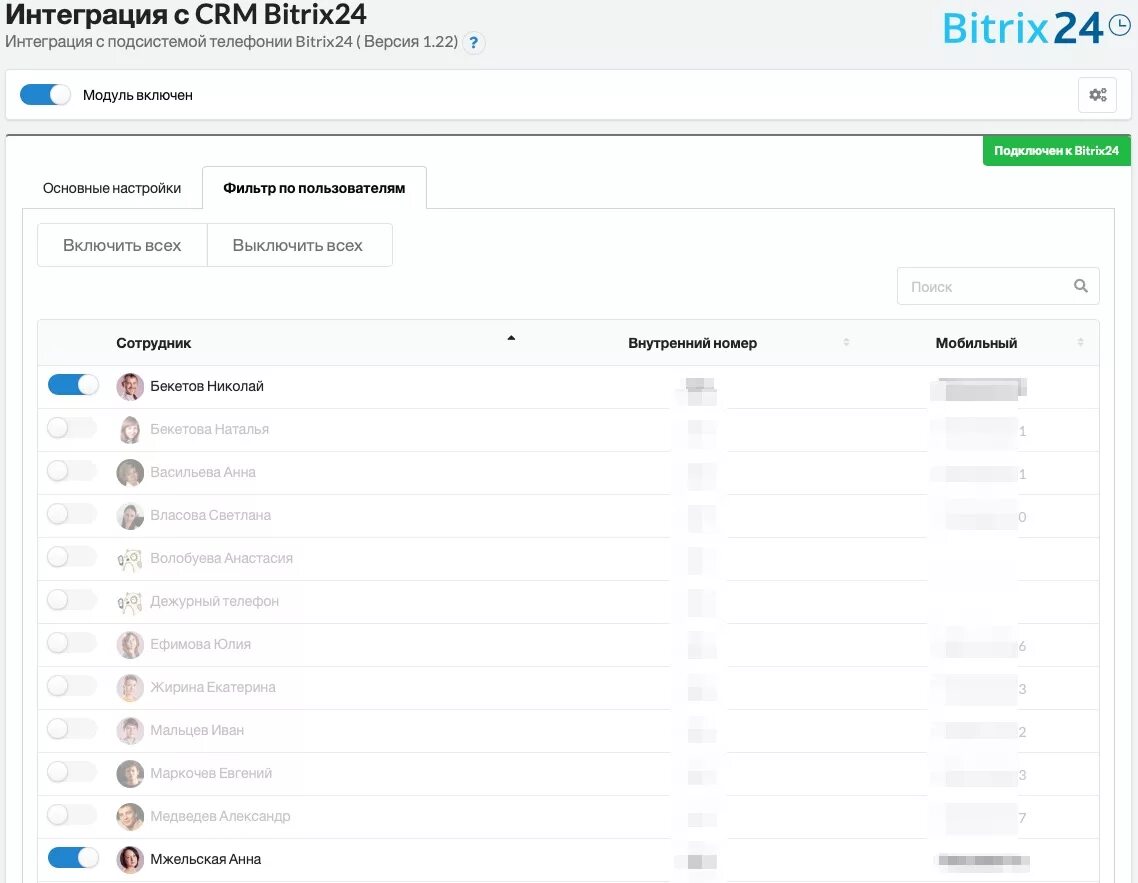The height and width of the screenshot is (883, 1138).
Task: Click the Внутренний номер column header
Action: tap(692, 343)
